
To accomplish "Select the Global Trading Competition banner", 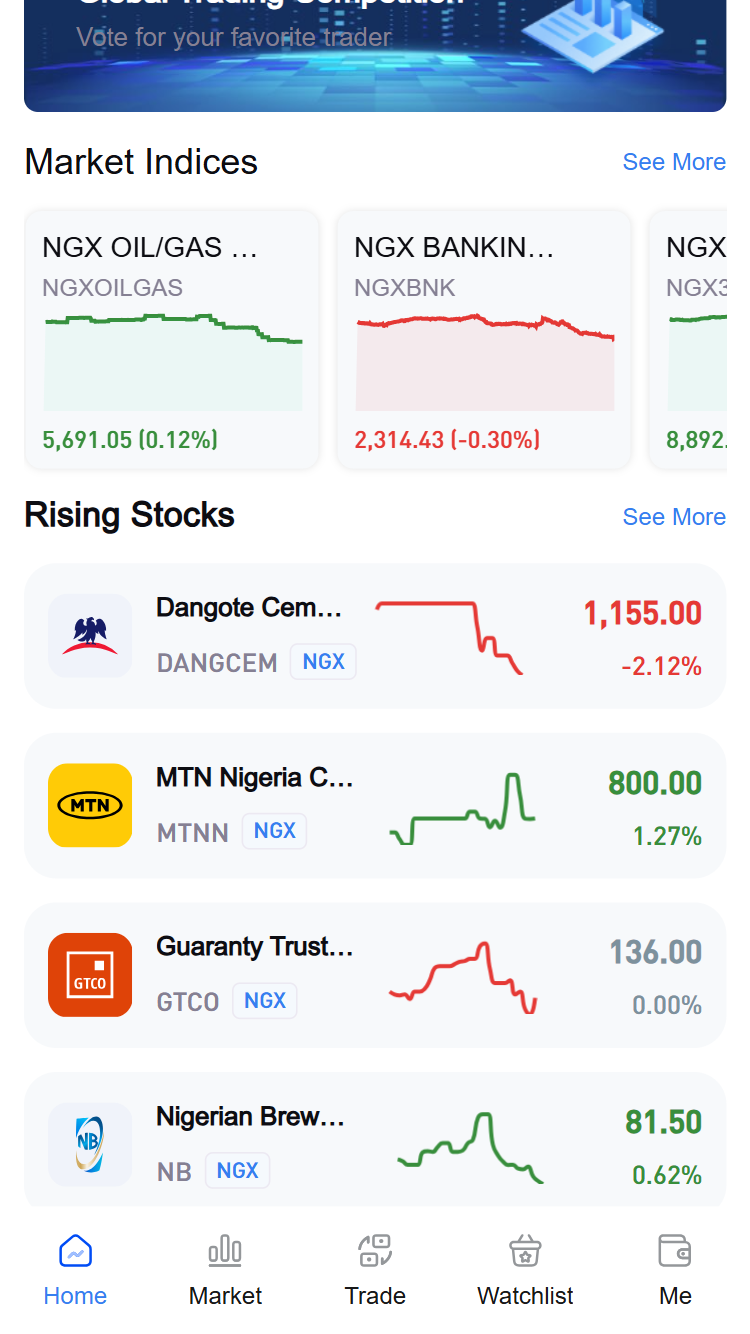I will (x=375, y=56).
